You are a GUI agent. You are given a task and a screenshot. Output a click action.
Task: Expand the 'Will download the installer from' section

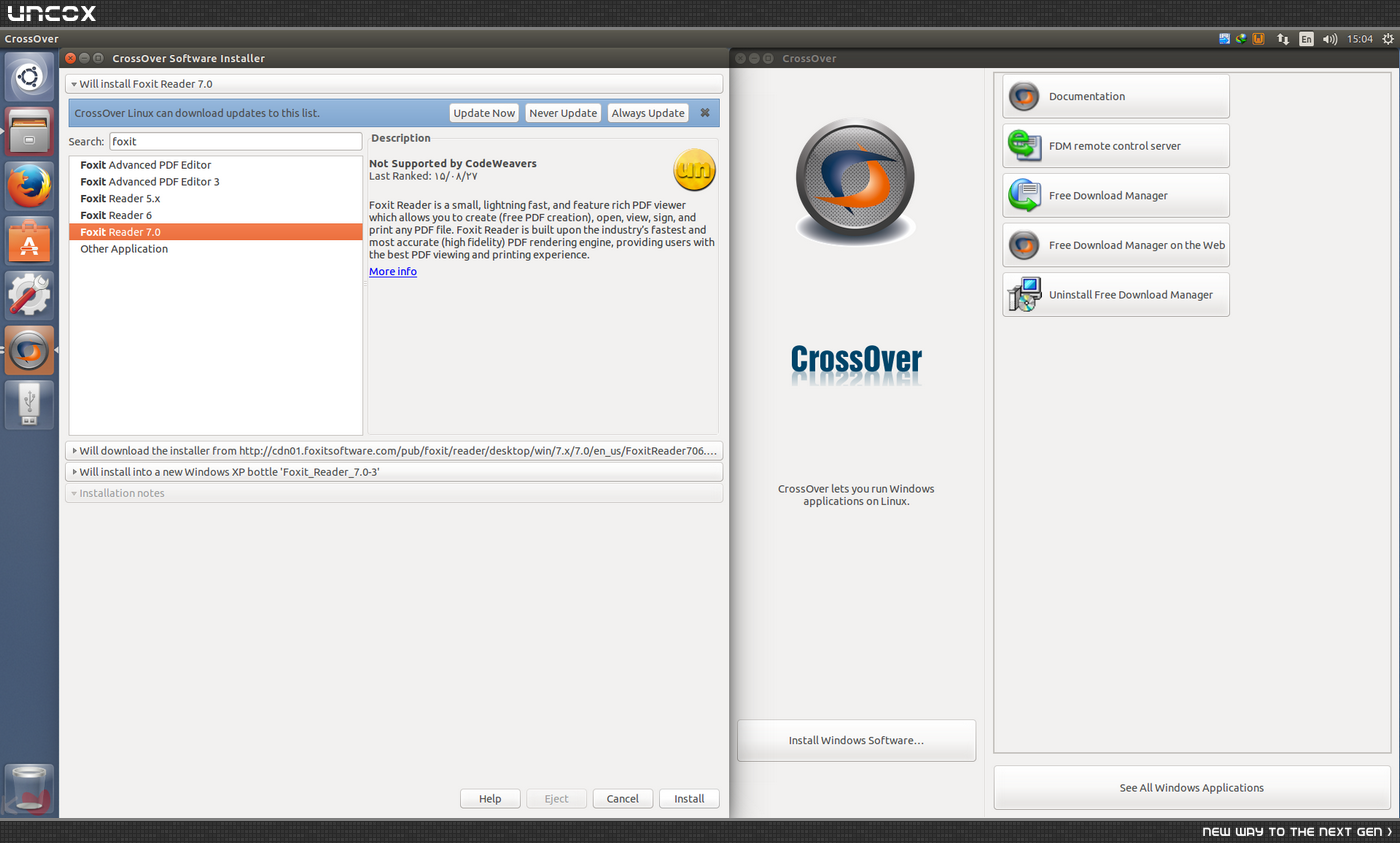click(394, 451)
